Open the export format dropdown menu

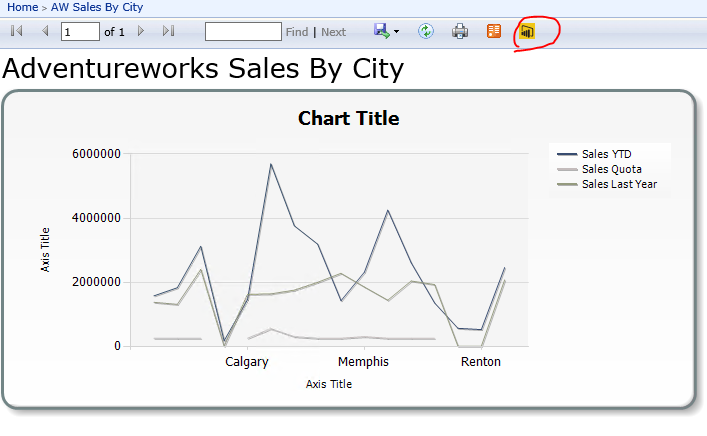click(x=396, y=32)
